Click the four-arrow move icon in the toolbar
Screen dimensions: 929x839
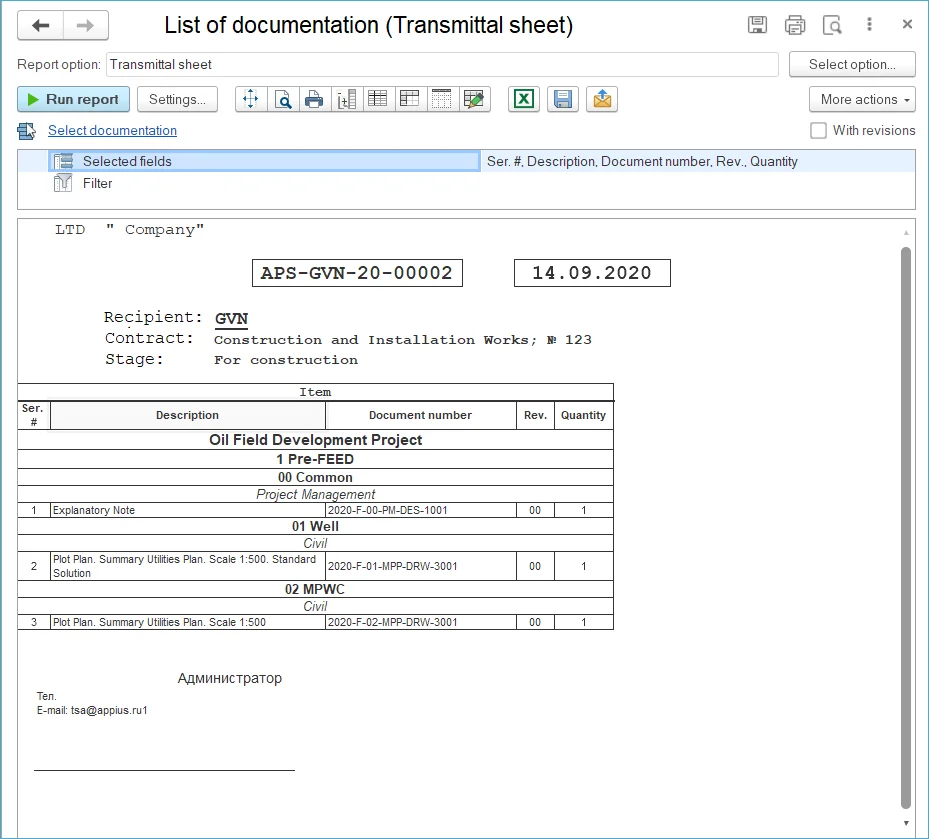pos(251,99)
